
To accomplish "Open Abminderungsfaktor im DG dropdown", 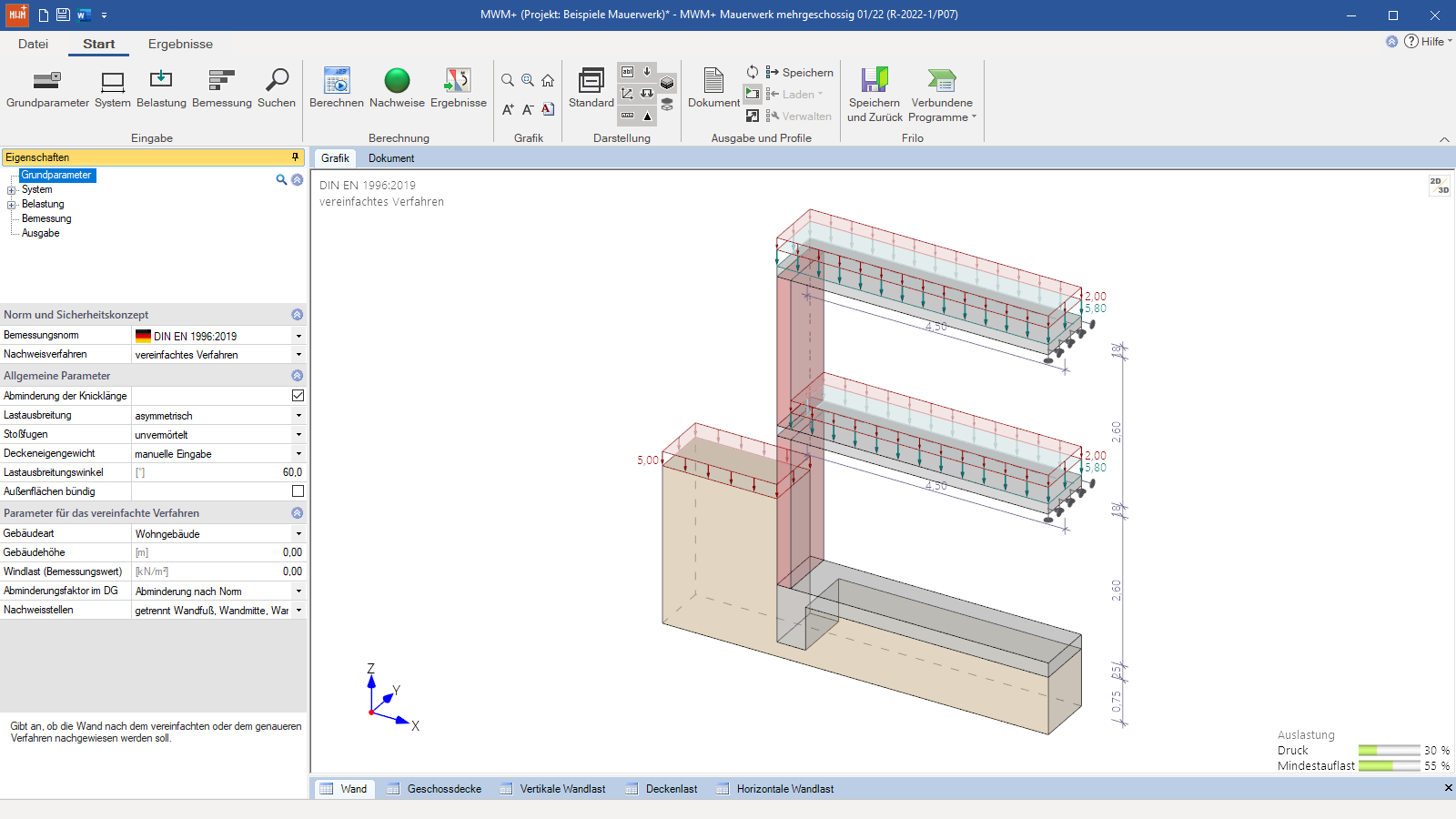I will pos(298,591).
